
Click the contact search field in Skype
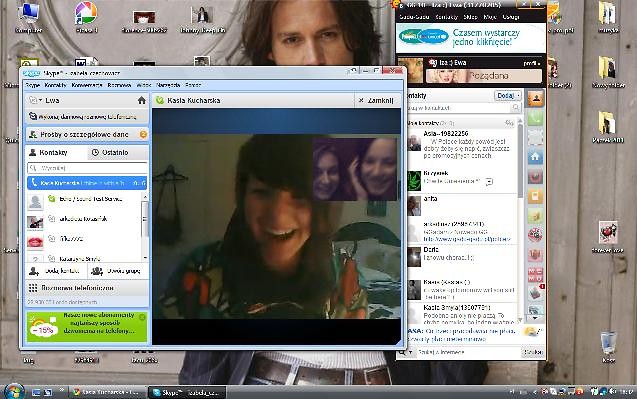point(87,167)
